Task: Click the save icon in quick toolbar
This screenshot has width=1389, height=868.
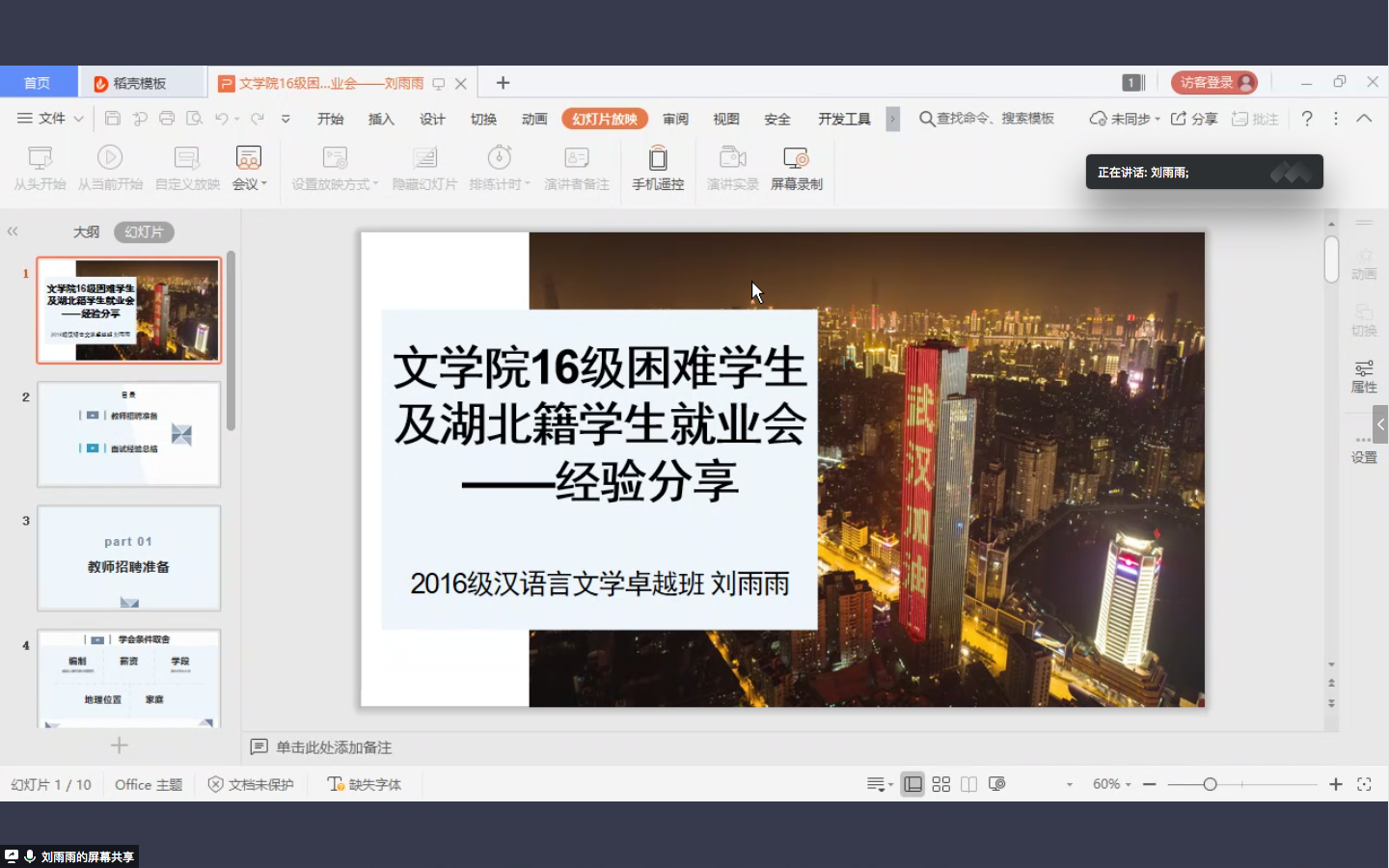Action: tap(113, 119)
